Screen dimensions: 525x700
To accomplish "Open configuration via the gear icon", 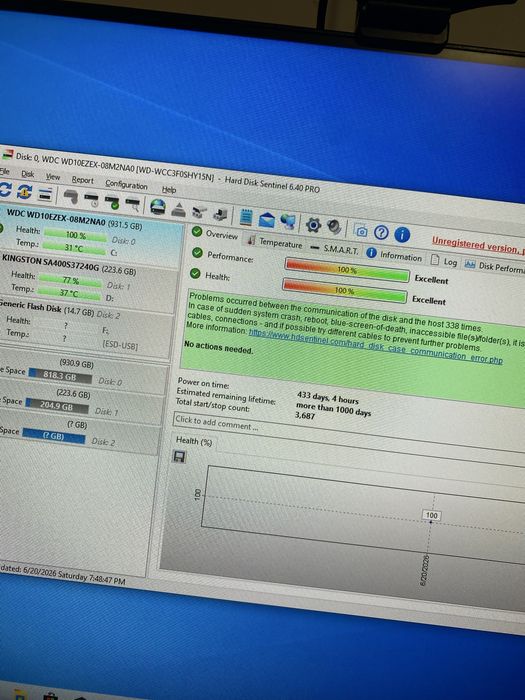I will [313, 225].
